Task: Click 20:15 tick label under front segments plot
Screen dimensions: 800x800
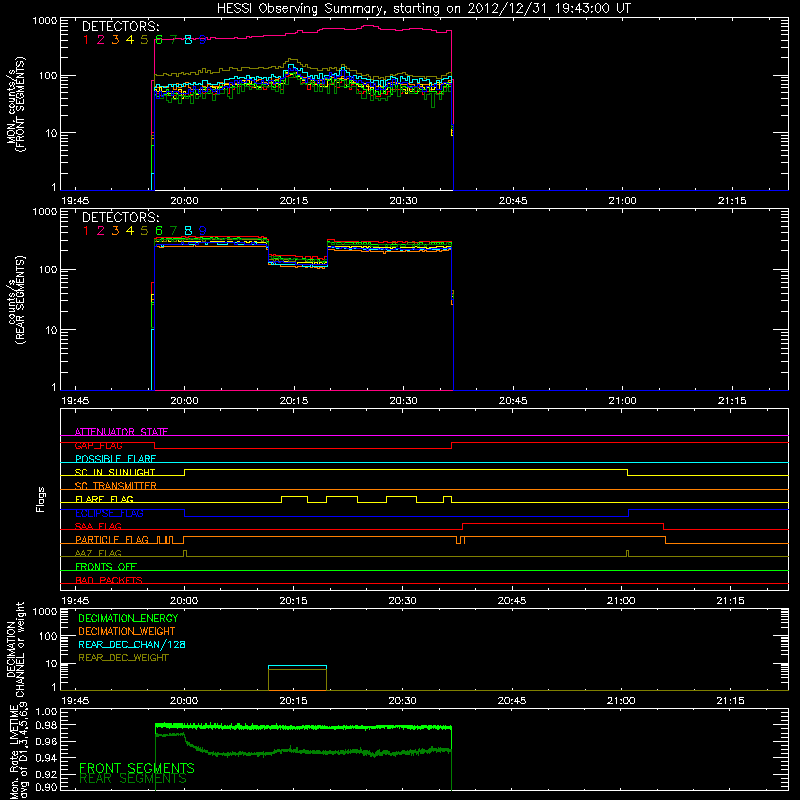Action: [294, 201]
